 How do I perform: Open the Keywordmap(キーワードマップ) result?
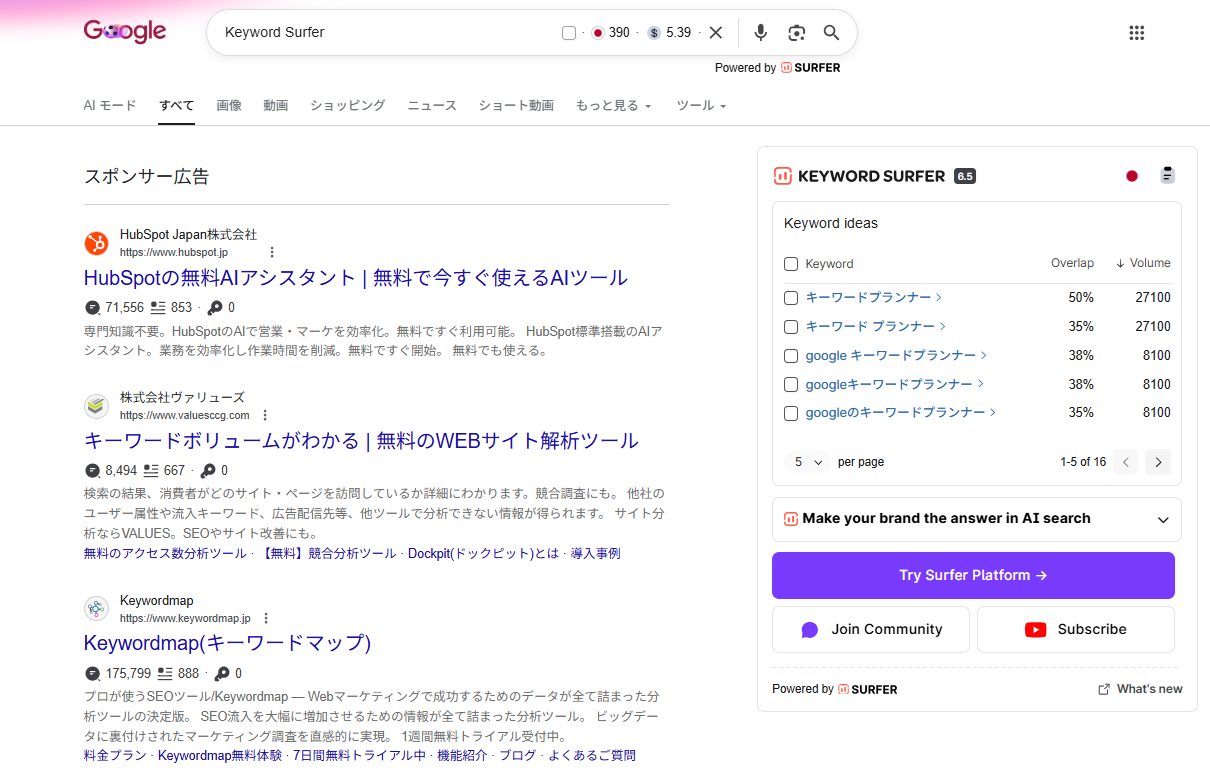[227, 642]
